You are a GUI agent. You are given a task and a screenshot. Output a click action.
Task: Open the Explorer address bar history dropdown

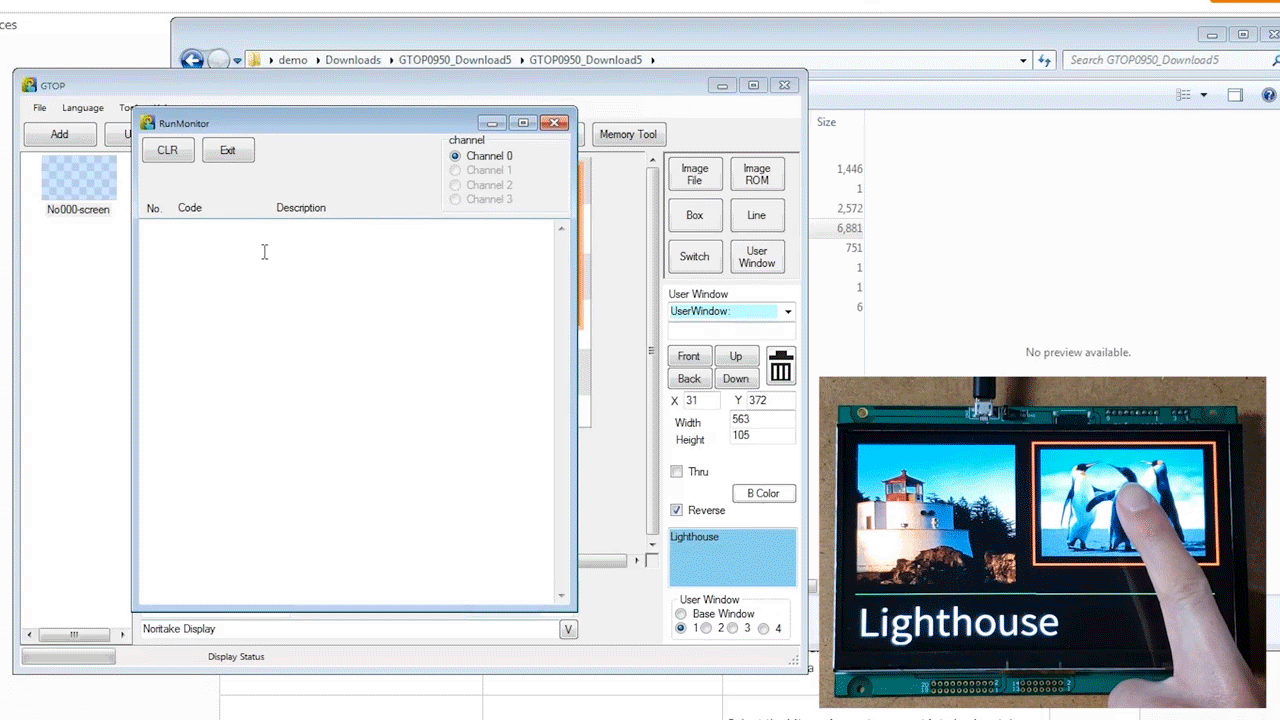tap(1023, 60)
